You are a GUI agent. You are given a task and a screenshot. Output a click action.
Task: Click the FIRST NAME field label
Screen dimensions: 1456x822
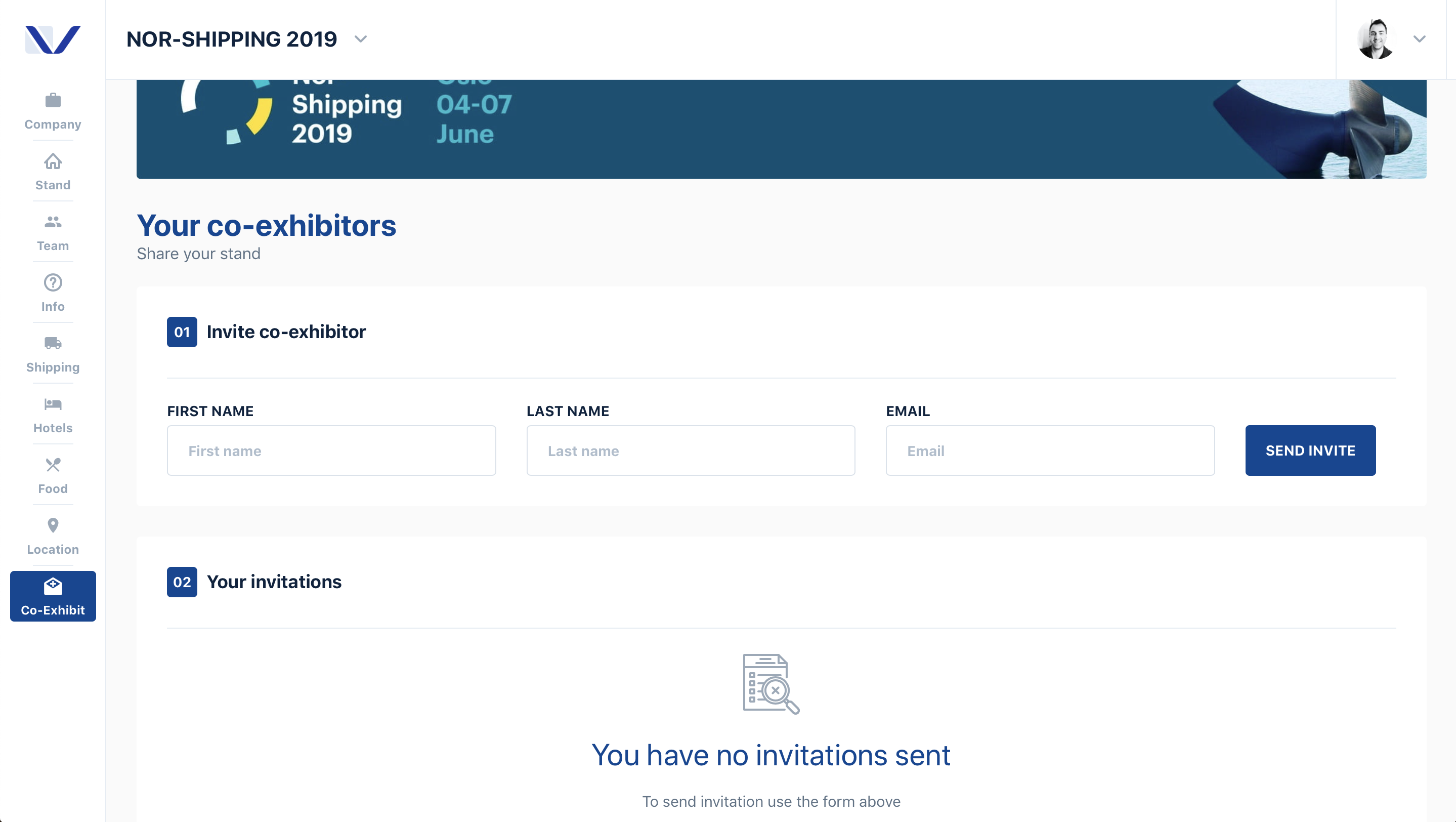(x=210, y=411)
